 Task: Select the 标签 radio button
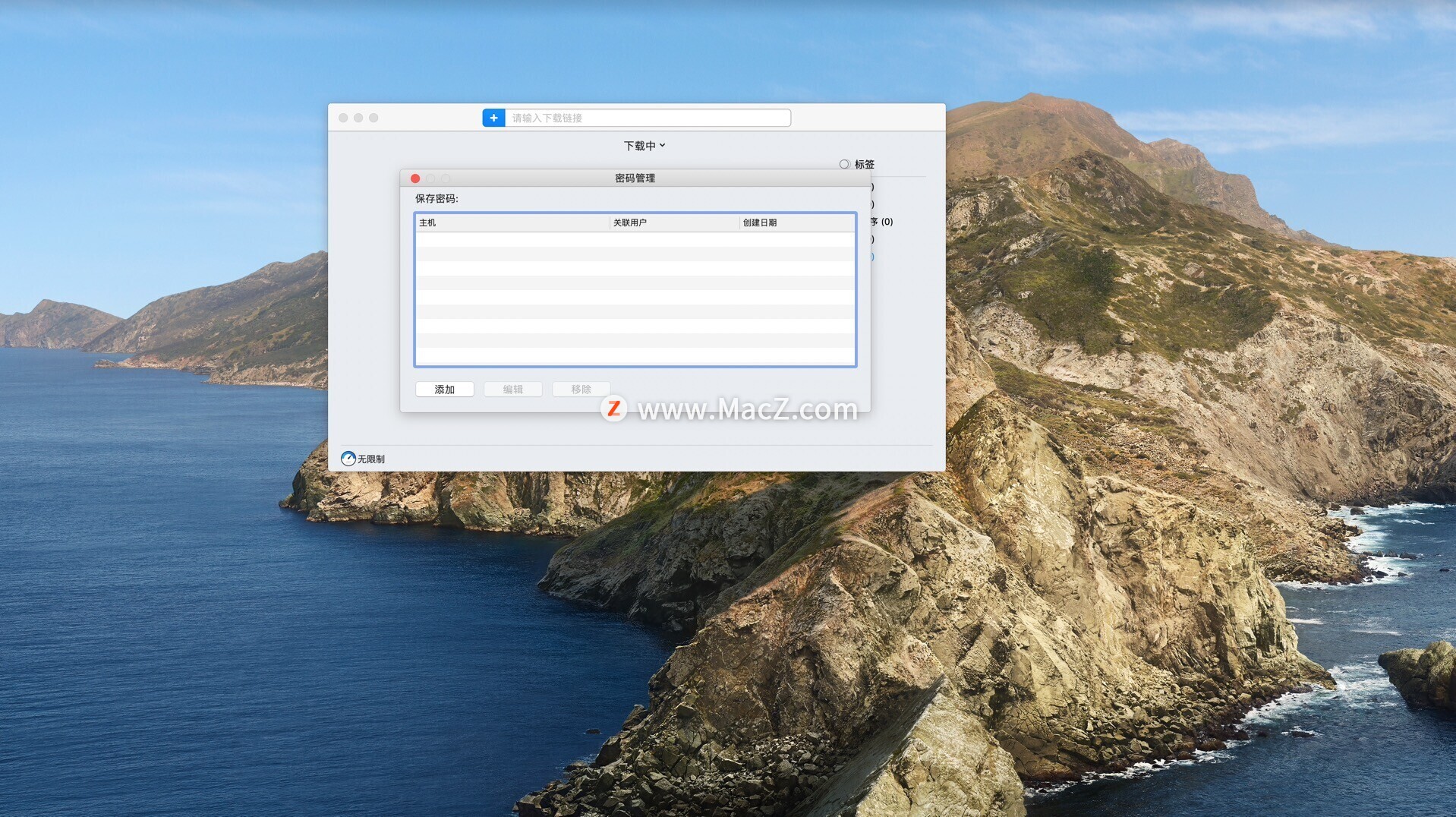(x=844, y=164)
